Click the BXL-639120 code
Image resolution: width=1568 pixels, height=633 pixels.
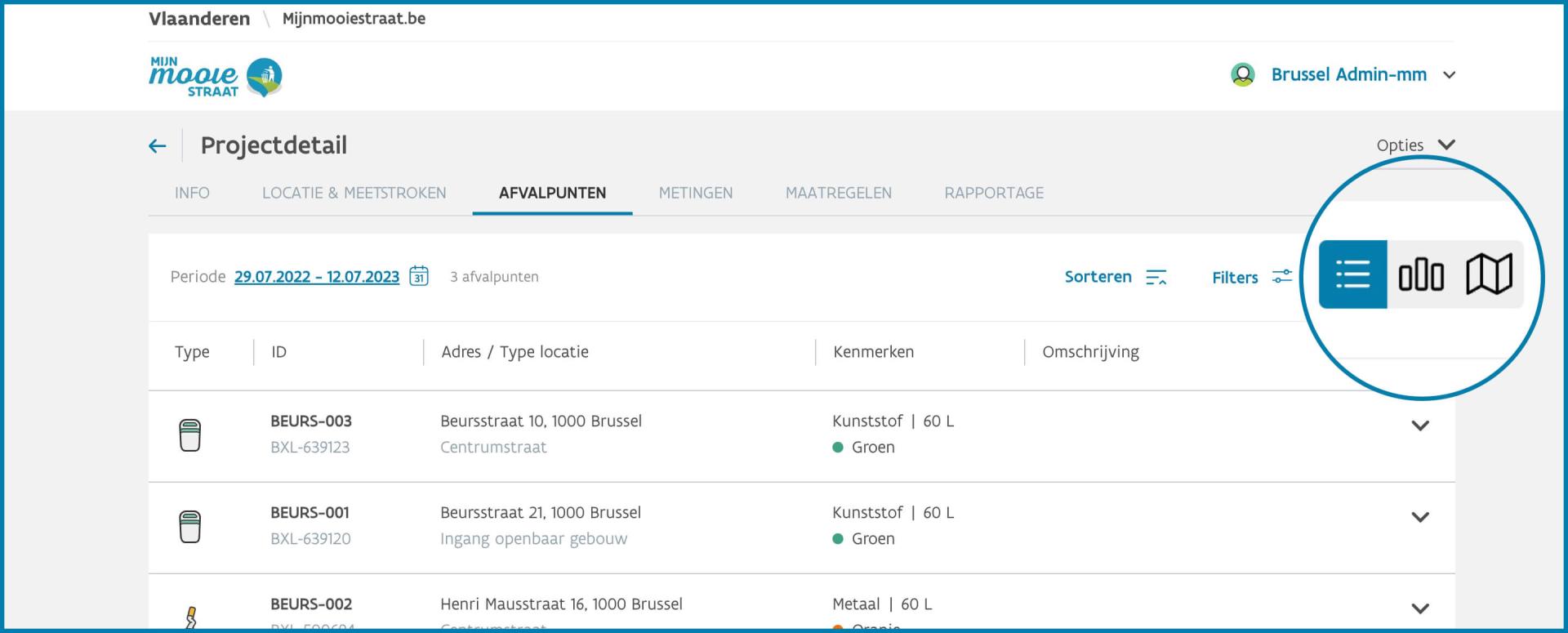pos(310,539)
